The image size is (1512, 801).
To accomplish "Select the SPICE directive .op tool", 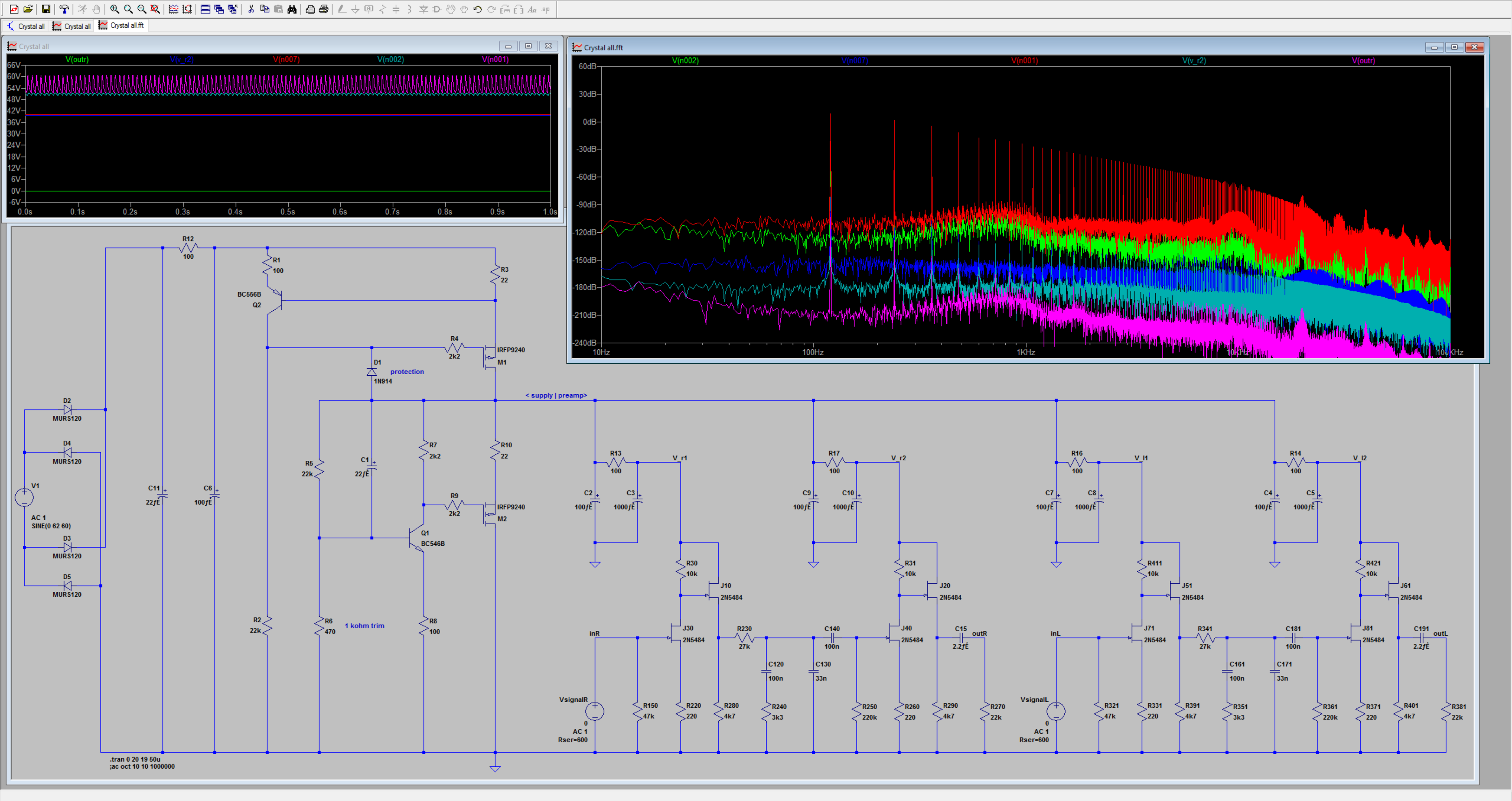I will coord(546,9).
